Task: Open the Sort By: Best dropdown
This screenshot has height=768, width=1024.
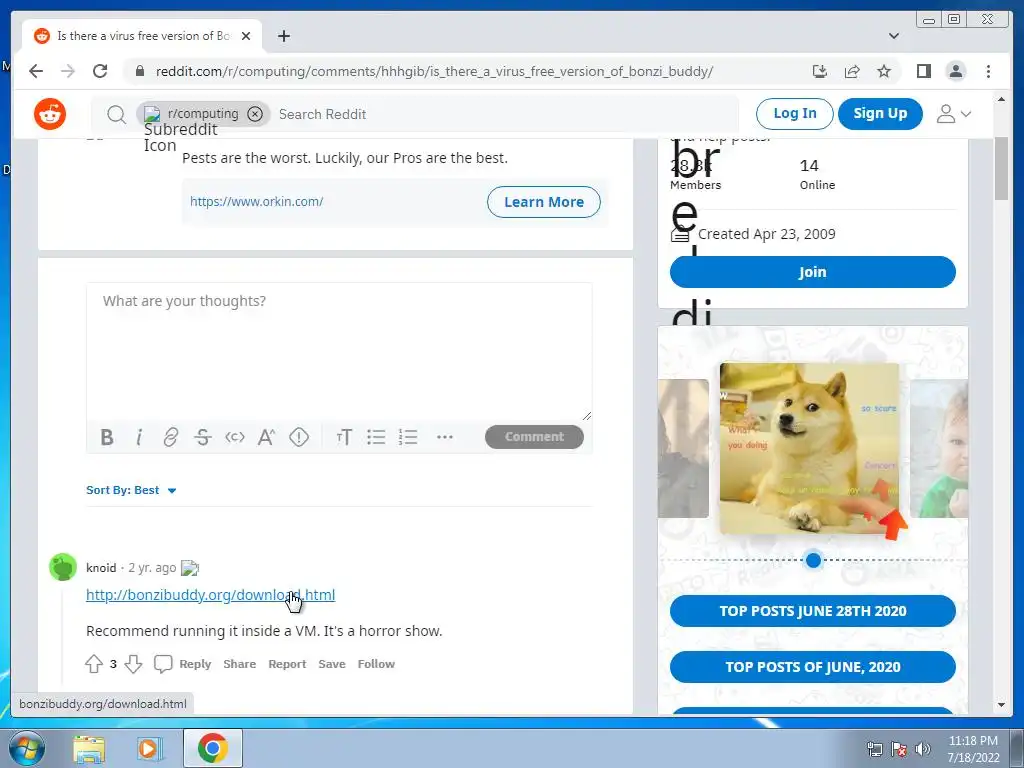Action: [x=131, y=490]
